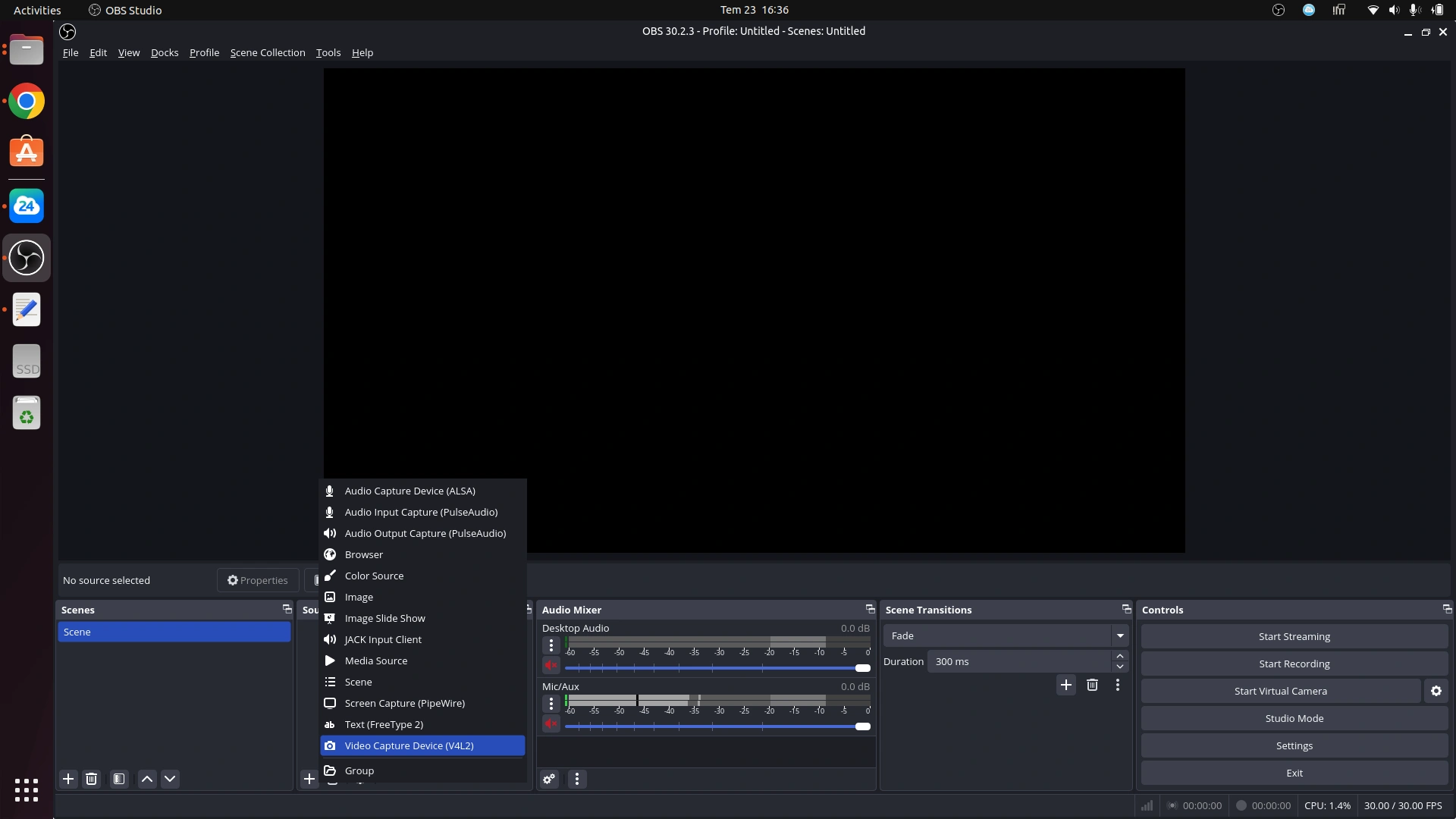This screenshot has height=819, width=1456.
Task: Unmute the Mic/Aux speaker toggle
Action: 551,724
